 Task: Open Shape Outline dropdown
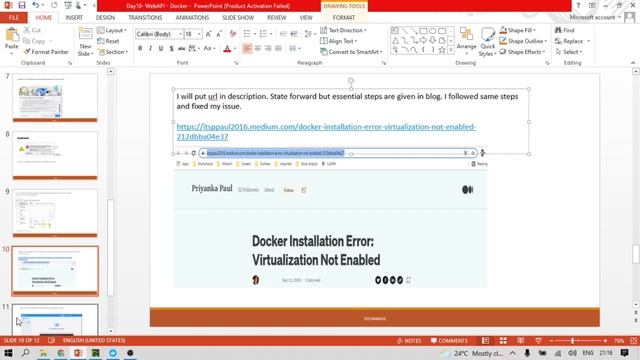pyautogui.click(x=523, y=41)
